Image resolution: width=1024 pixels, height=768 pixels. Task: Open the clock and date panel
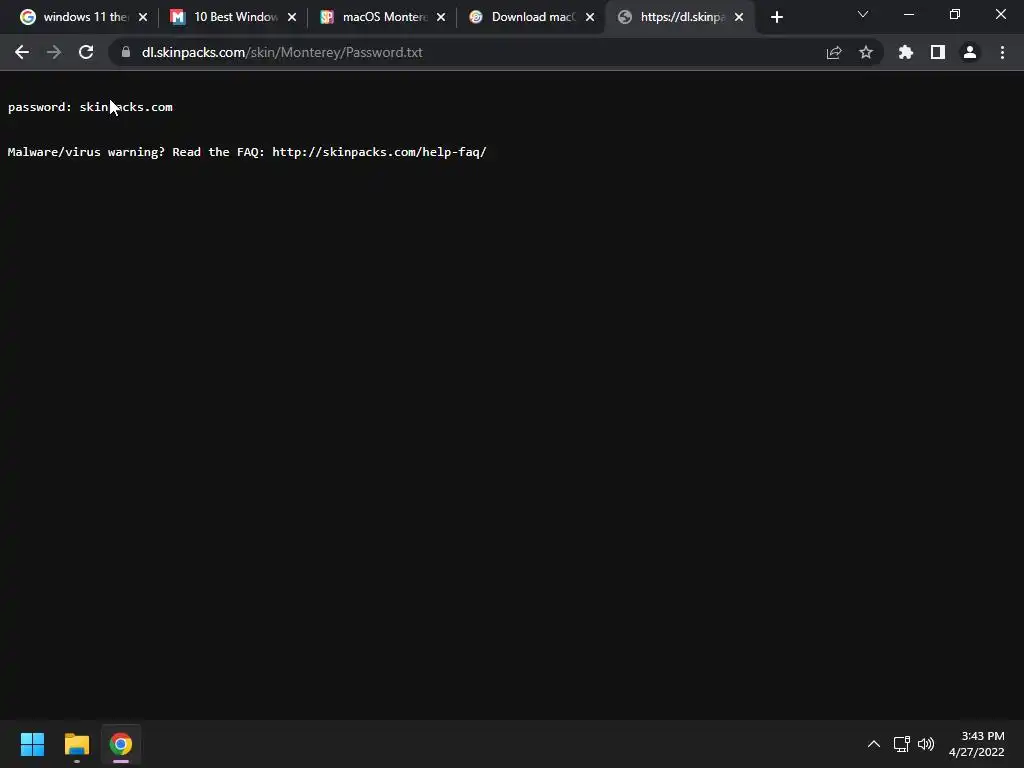(x=976, y=744)
